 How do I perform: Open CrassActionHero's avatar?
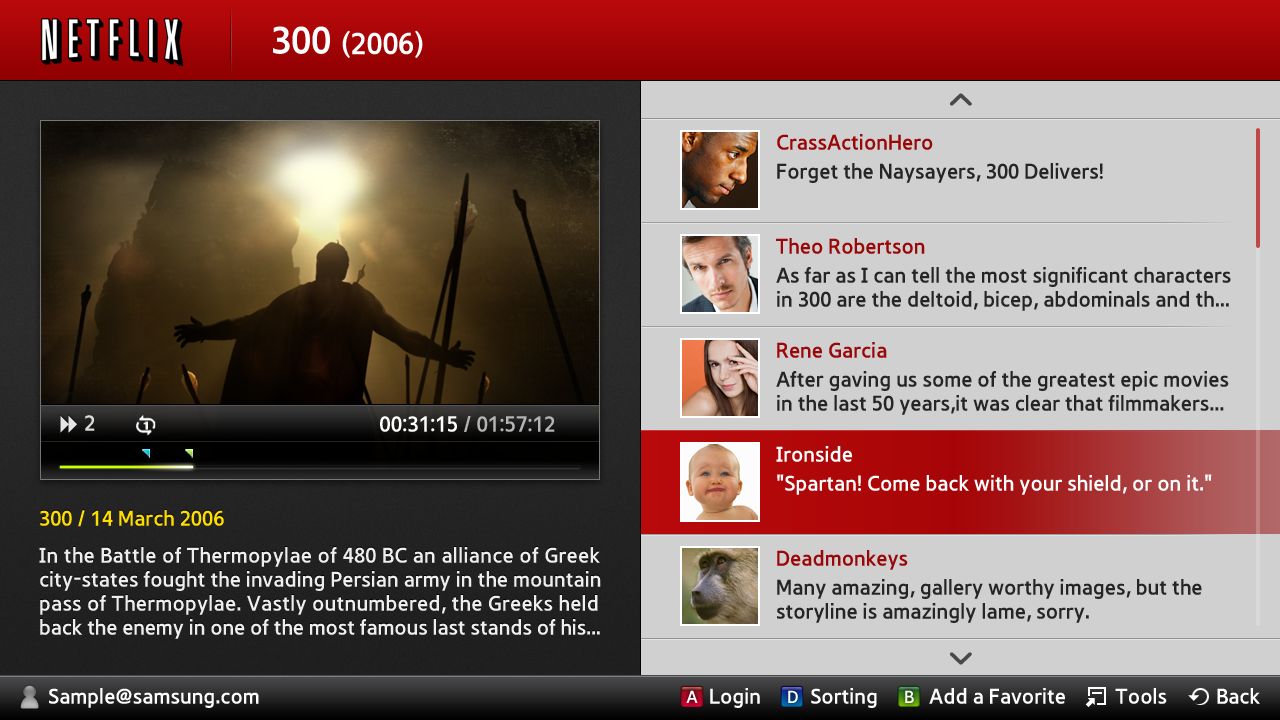point(720,170)
